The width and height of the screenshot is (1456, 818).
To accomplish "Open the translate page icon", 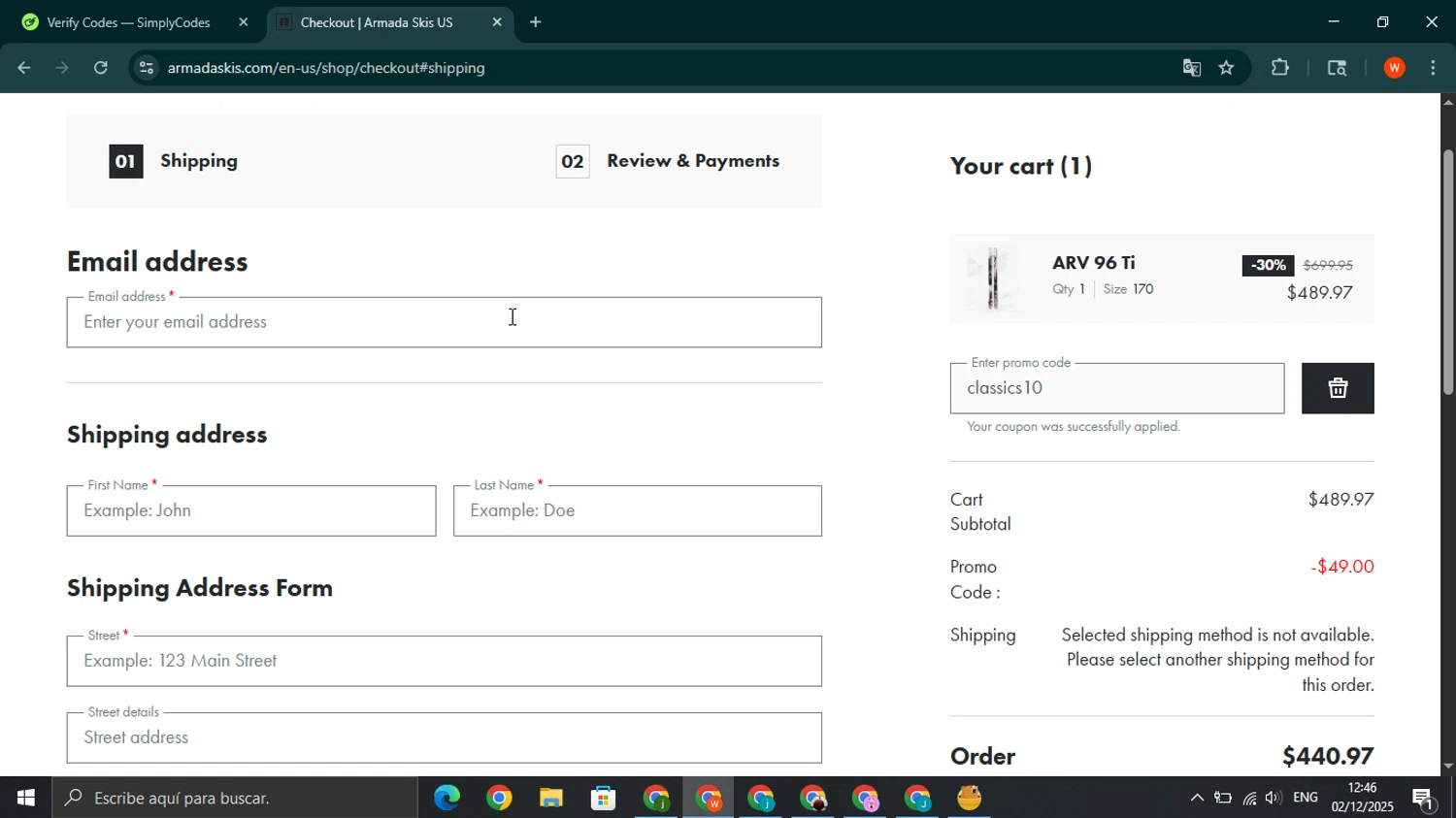I will tap(1192, 68).
